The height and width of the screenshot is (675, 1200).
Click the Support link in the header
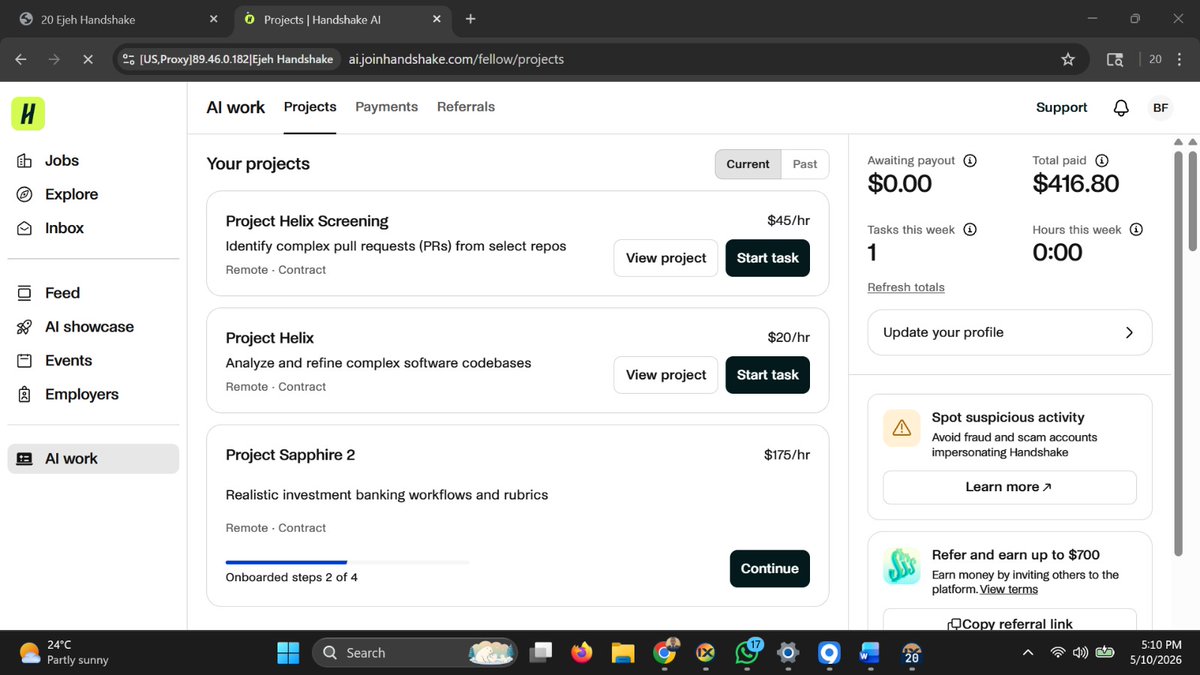click(x=1061, y=108)
